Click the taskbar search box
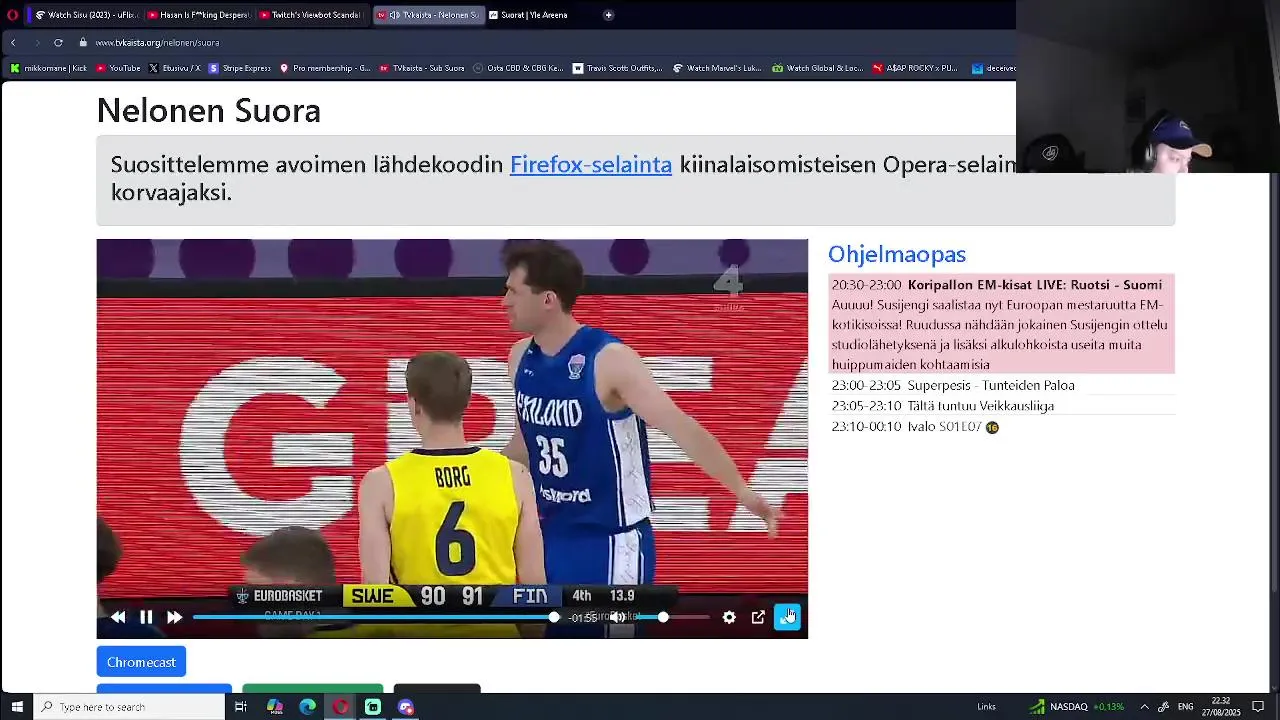This screenshot has height=720, width=1280. pos(130,707)
